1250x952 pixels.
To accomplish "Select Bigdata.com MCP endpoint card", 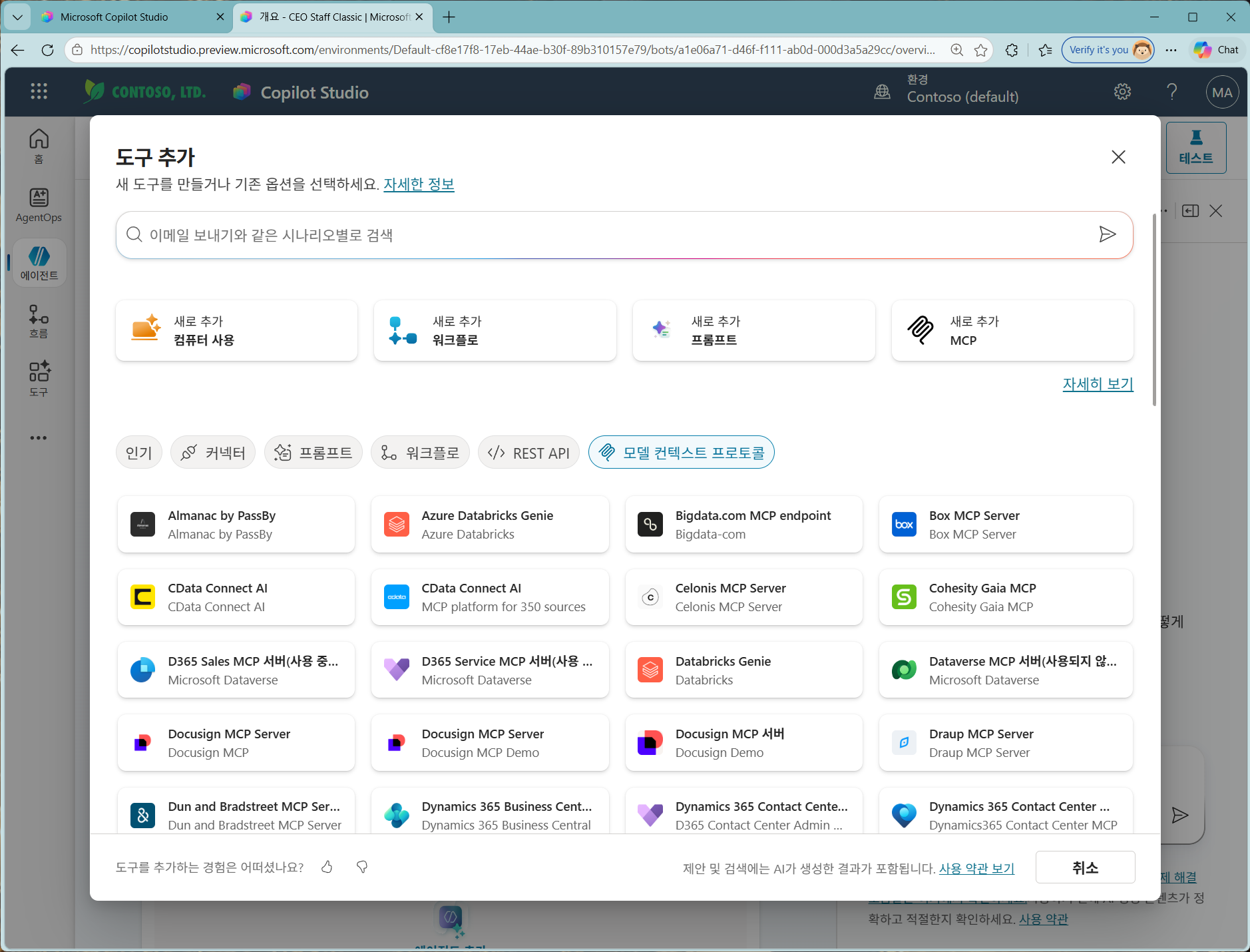I will [x=743, y=525].
